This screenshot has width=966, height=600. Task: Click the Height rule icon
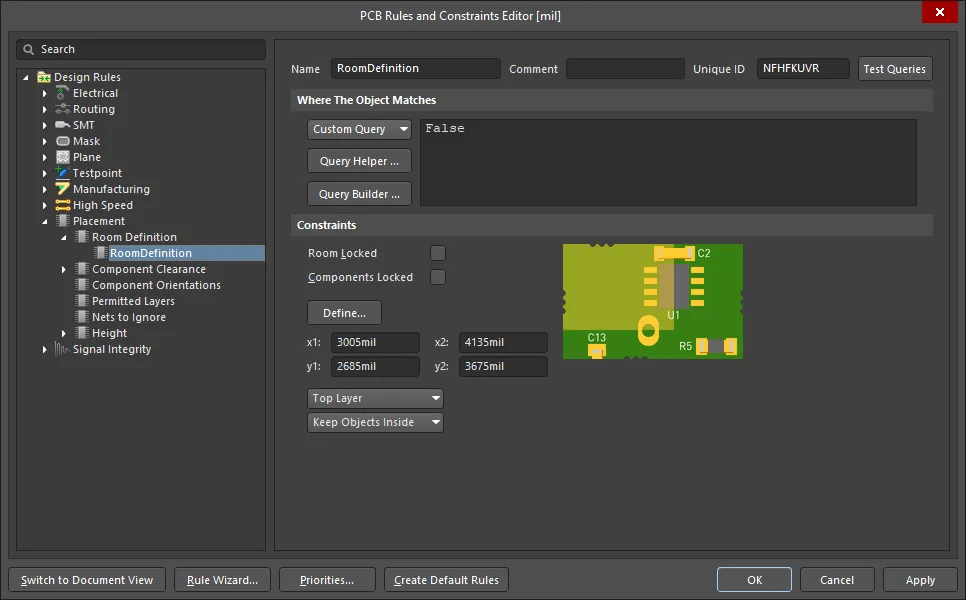tap(81, 333)
